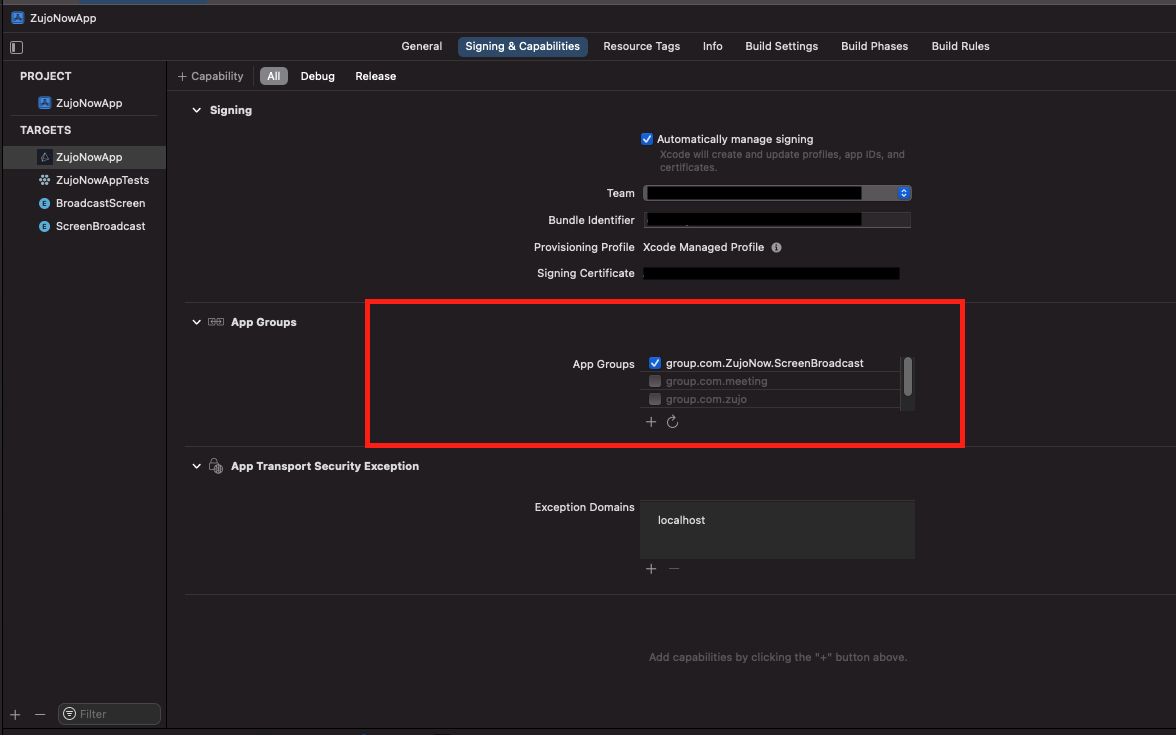Collapse the App Groups section

pyautogui.click(x=196, y=322)
